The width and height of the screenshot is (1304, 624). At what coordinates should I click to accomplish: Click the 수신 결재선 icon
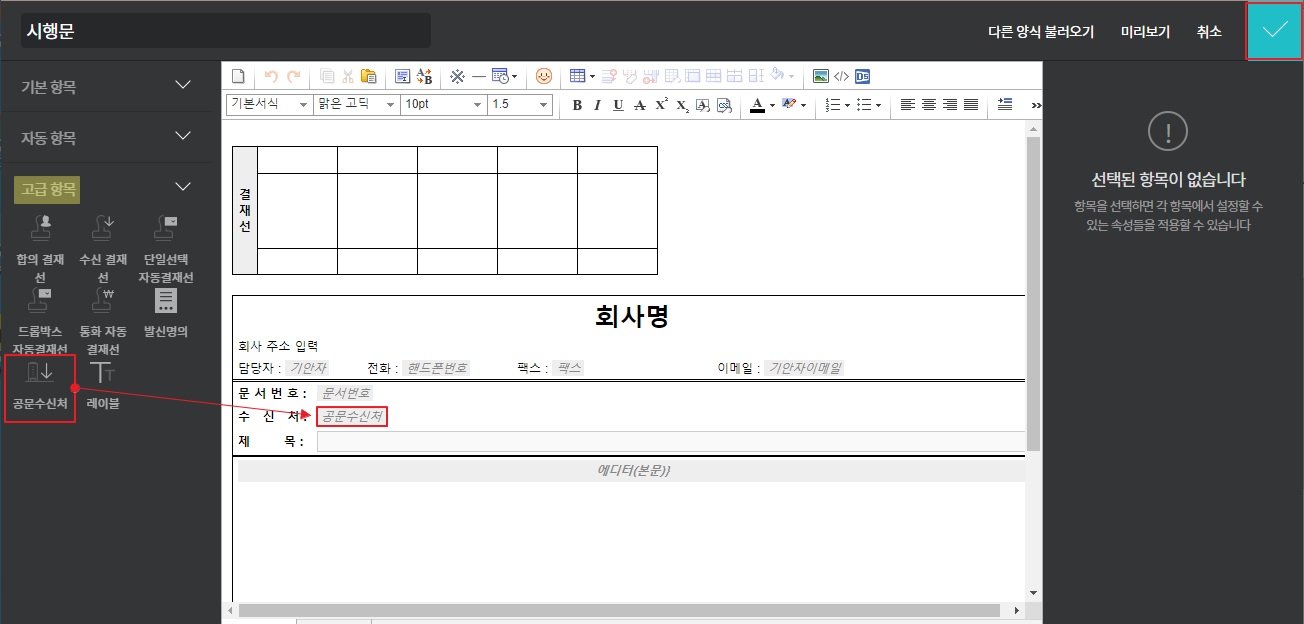pos(102,229)
